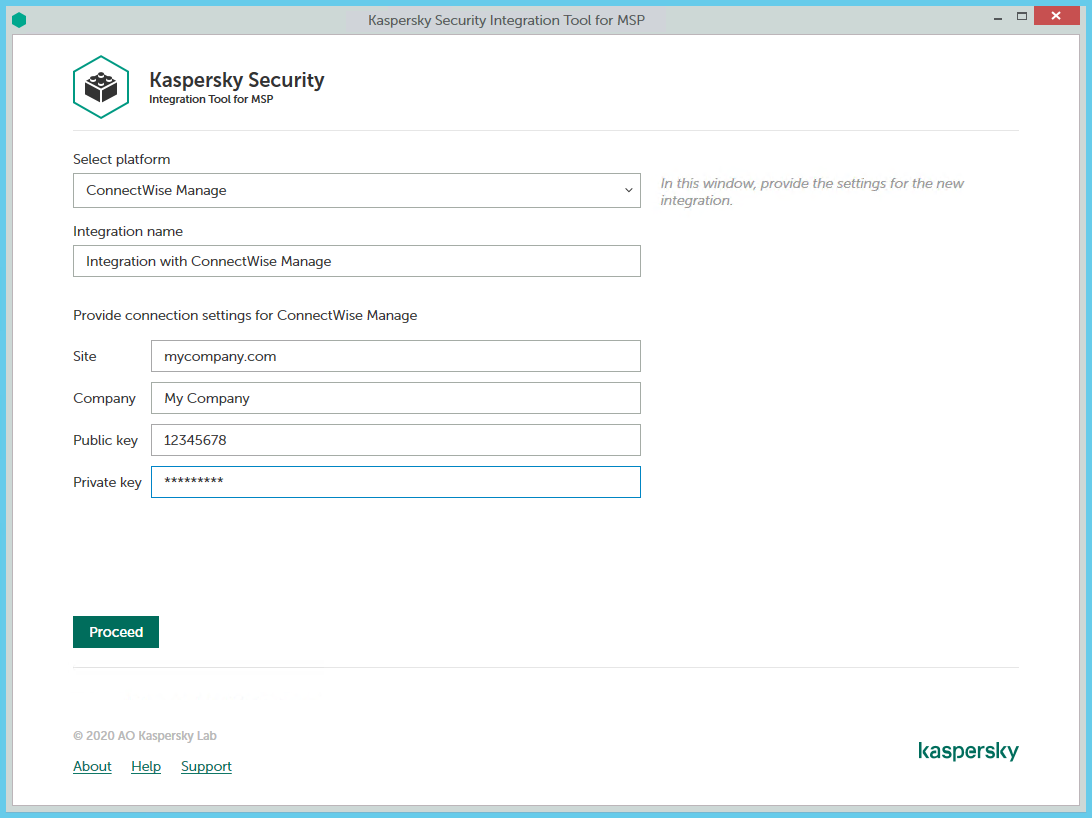Click the brick emblem inside the hexagon logo
The width and height of the screenshot is (1092, 818).
point(100,87)
